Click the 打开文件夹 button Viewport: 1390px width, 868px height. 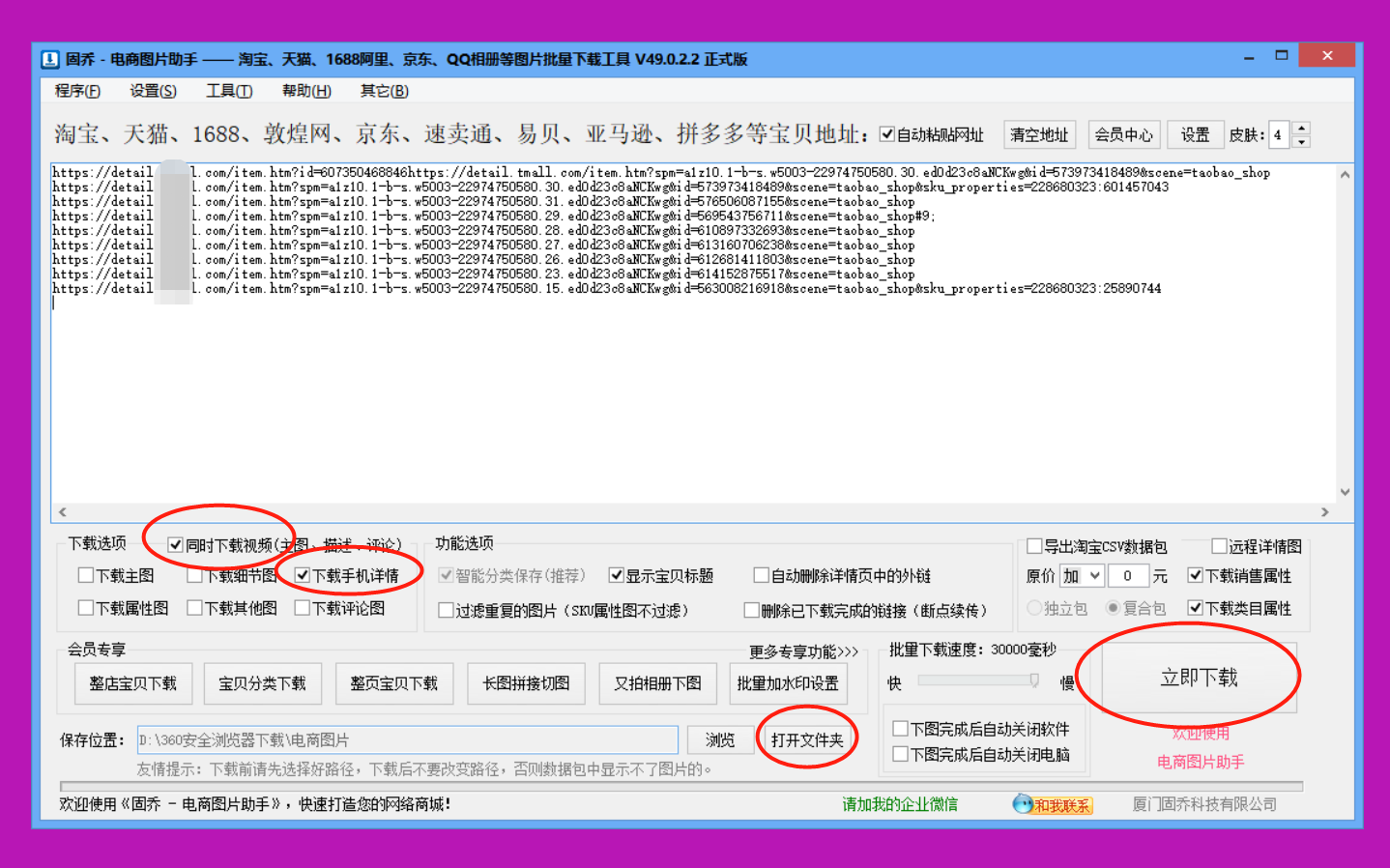807,740
